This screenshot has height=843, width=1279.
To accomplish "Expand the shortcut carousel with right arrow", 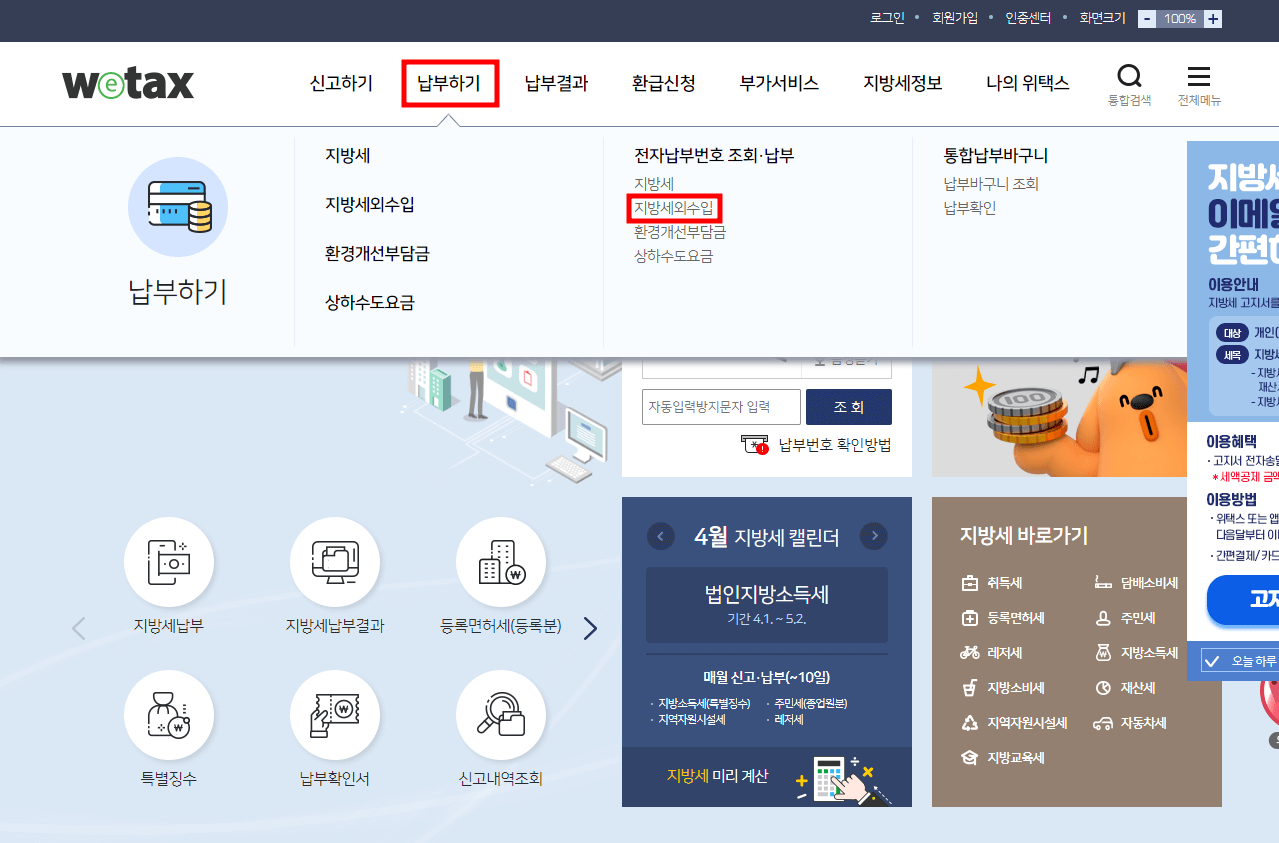I will click(x=590, y=628).
